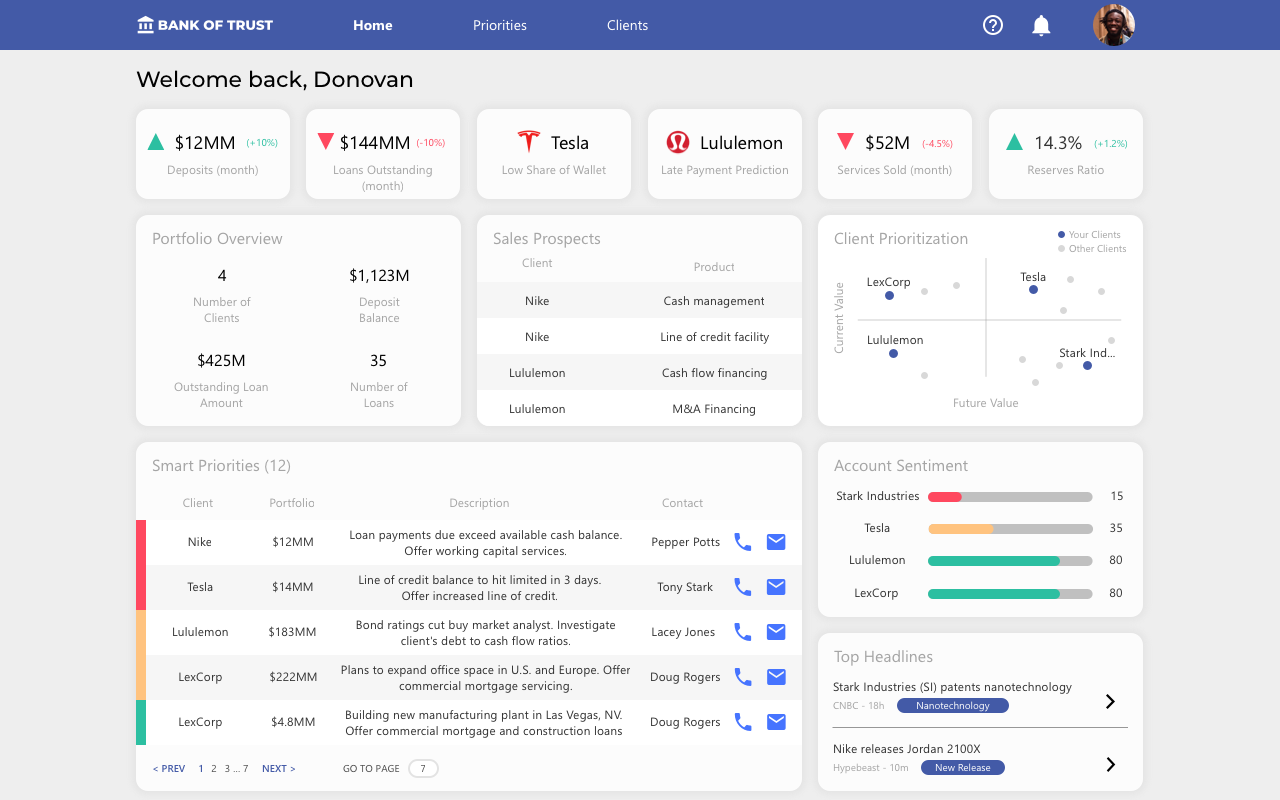Click the Tesla sentiment bar
The height and width of the screenshot is (800, 1280).
(1010, 529)
